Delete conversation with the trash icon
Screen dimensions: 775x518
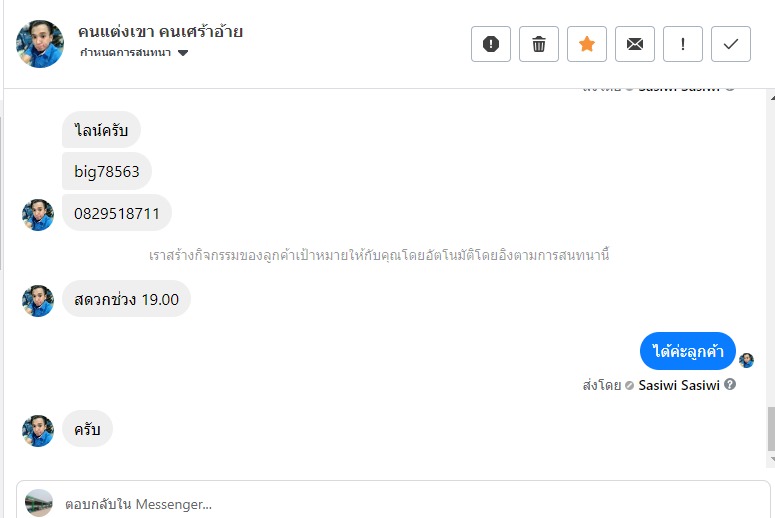(x=539, y=44)
